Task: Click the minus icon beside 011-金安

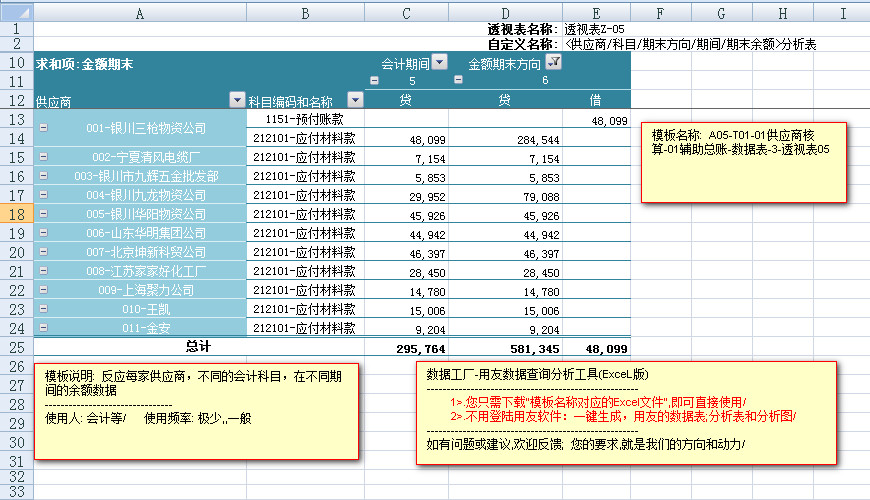Action: pos(43,327)
